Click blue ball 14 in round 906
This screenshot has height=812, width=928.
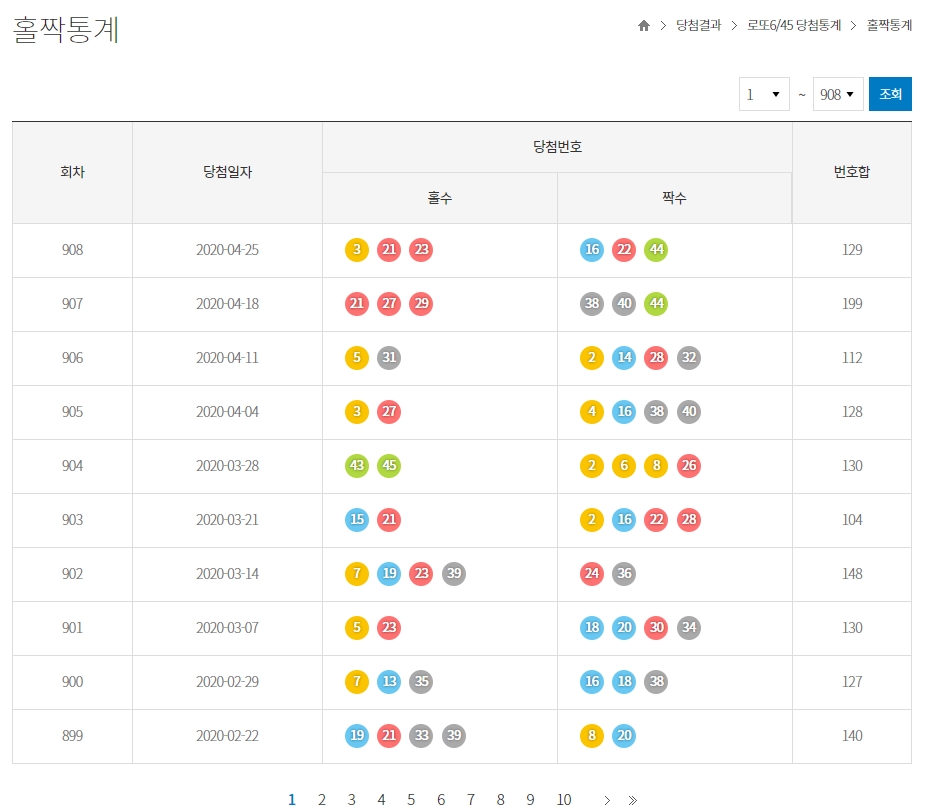pyautogui.click(x=624, y=358)
